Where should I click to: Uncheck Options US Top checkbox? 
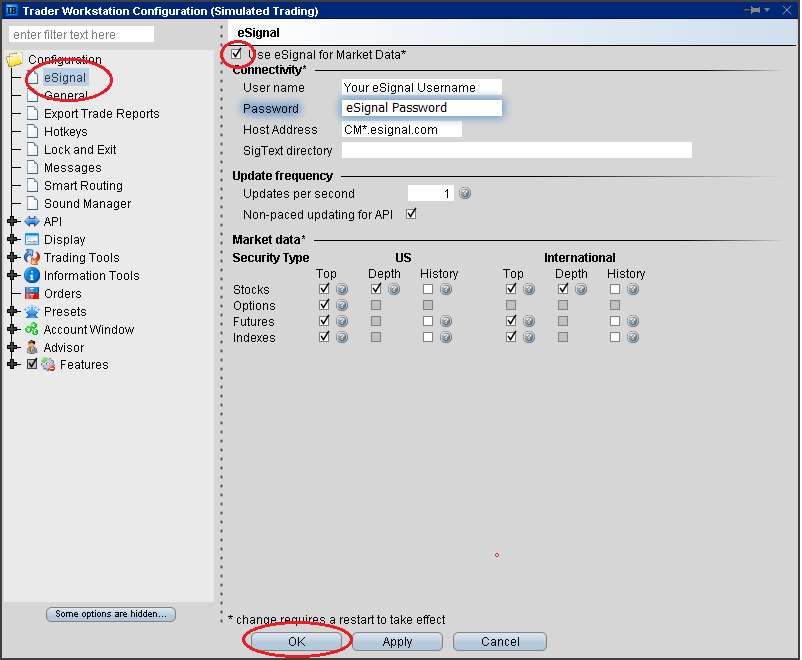coord(324,305)
